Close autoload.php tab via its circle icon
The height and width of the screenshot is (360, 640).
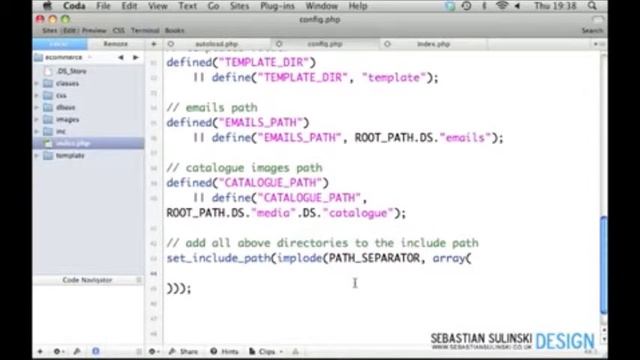pos(171,44)
